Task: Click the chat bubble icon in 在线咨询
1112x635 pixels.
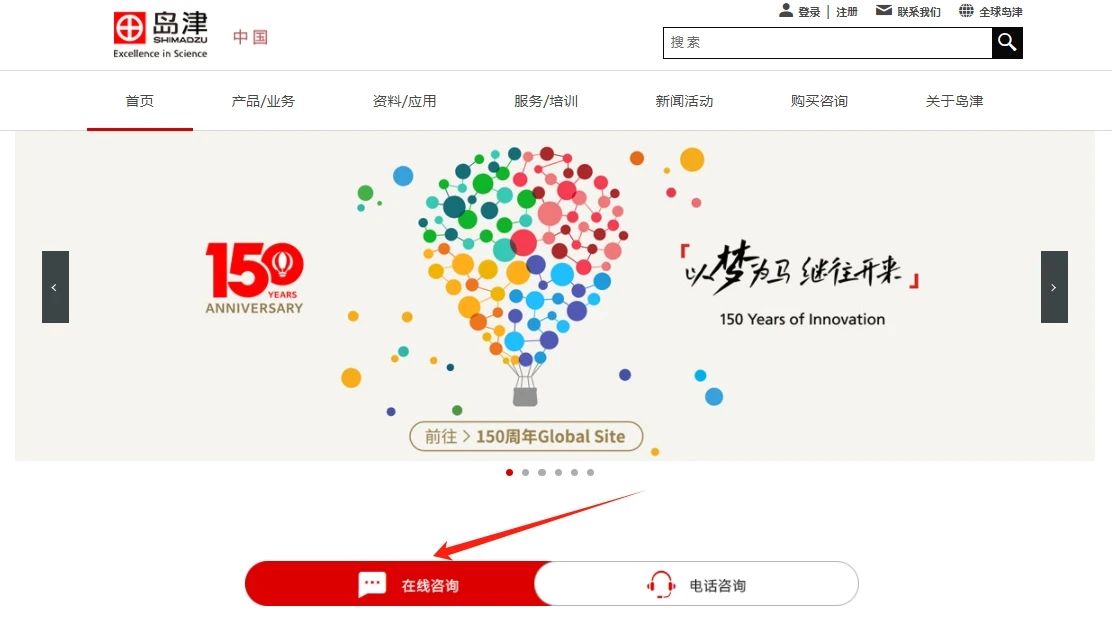Action: 372,585
